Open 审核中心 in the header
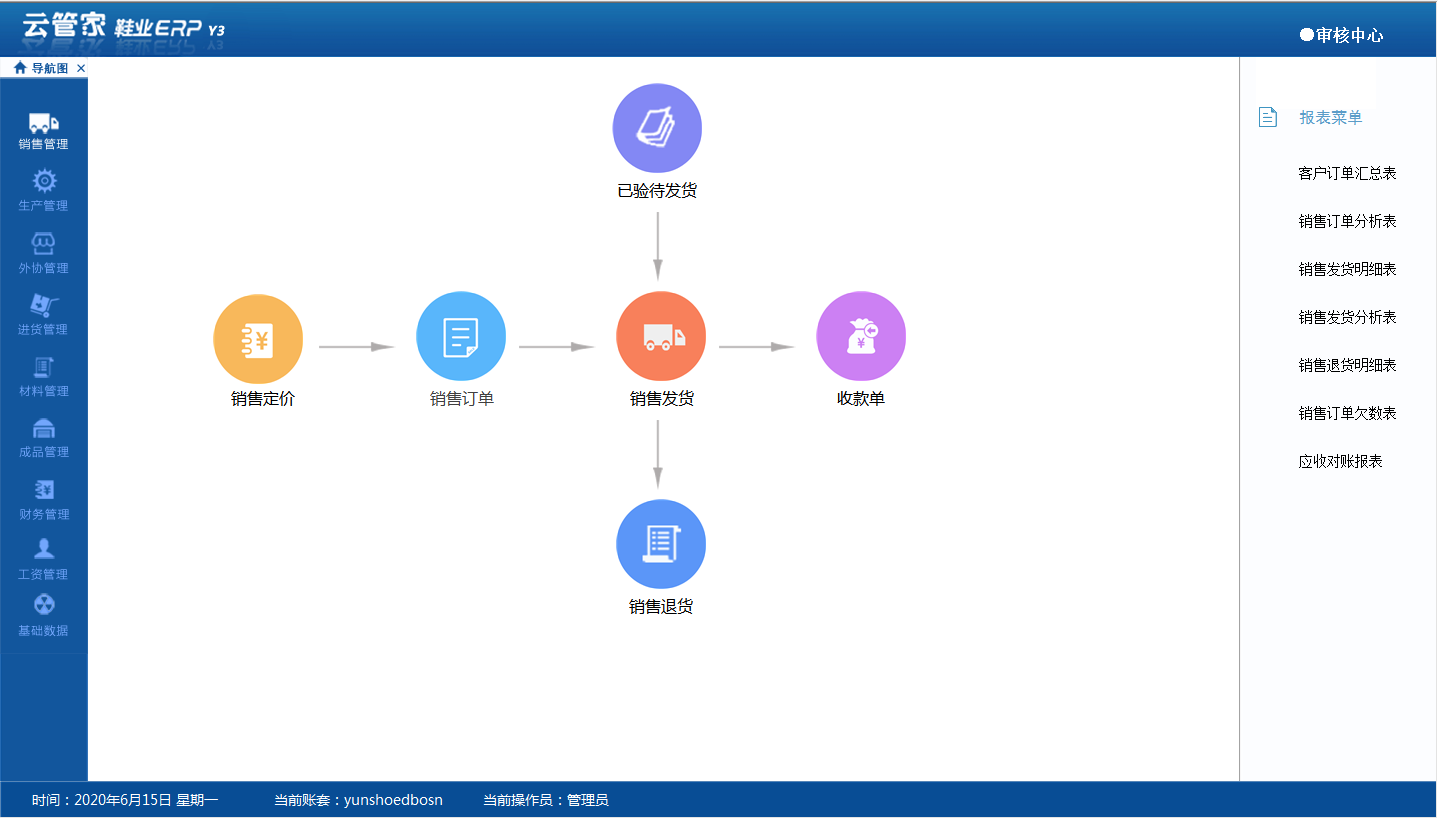Image resolution: width=1438 pixels, height=818 pixels. [1342, 35]
